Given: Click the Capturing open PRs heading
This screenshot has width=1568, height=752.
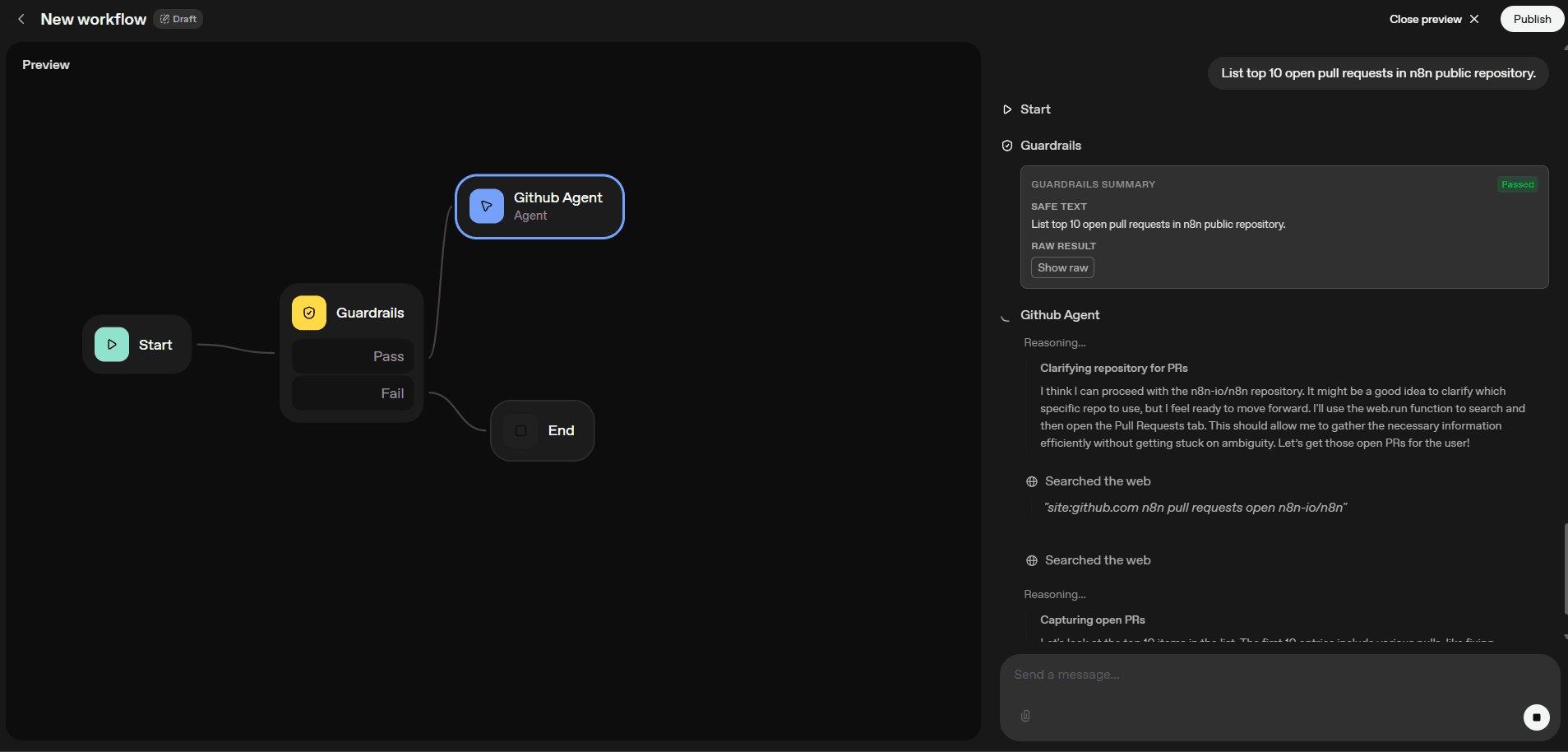Looking at the screenshot, I should pos(1092,620).
